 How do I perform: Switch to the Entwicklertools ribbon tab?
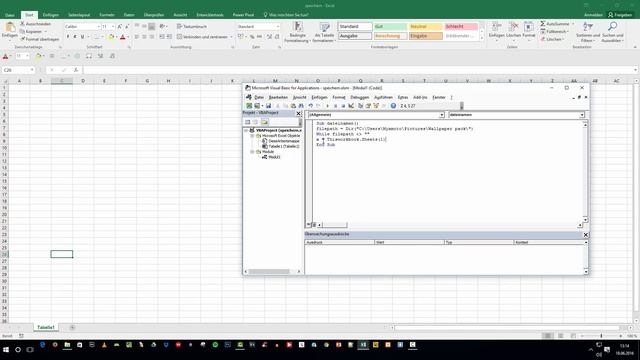210,15
